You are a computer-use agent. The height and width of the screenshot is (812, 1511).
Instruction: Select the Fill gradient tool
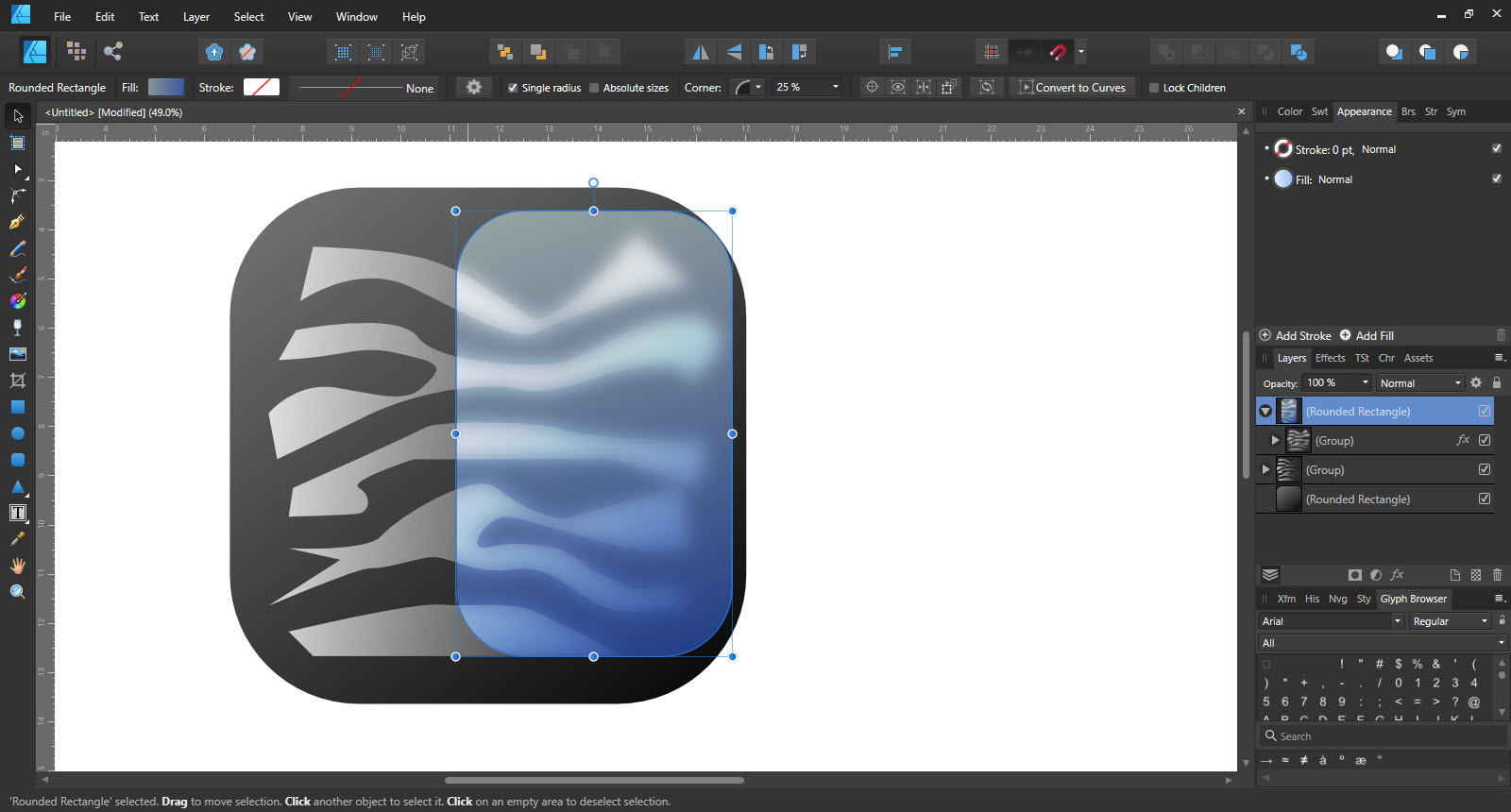pos(17,301)
